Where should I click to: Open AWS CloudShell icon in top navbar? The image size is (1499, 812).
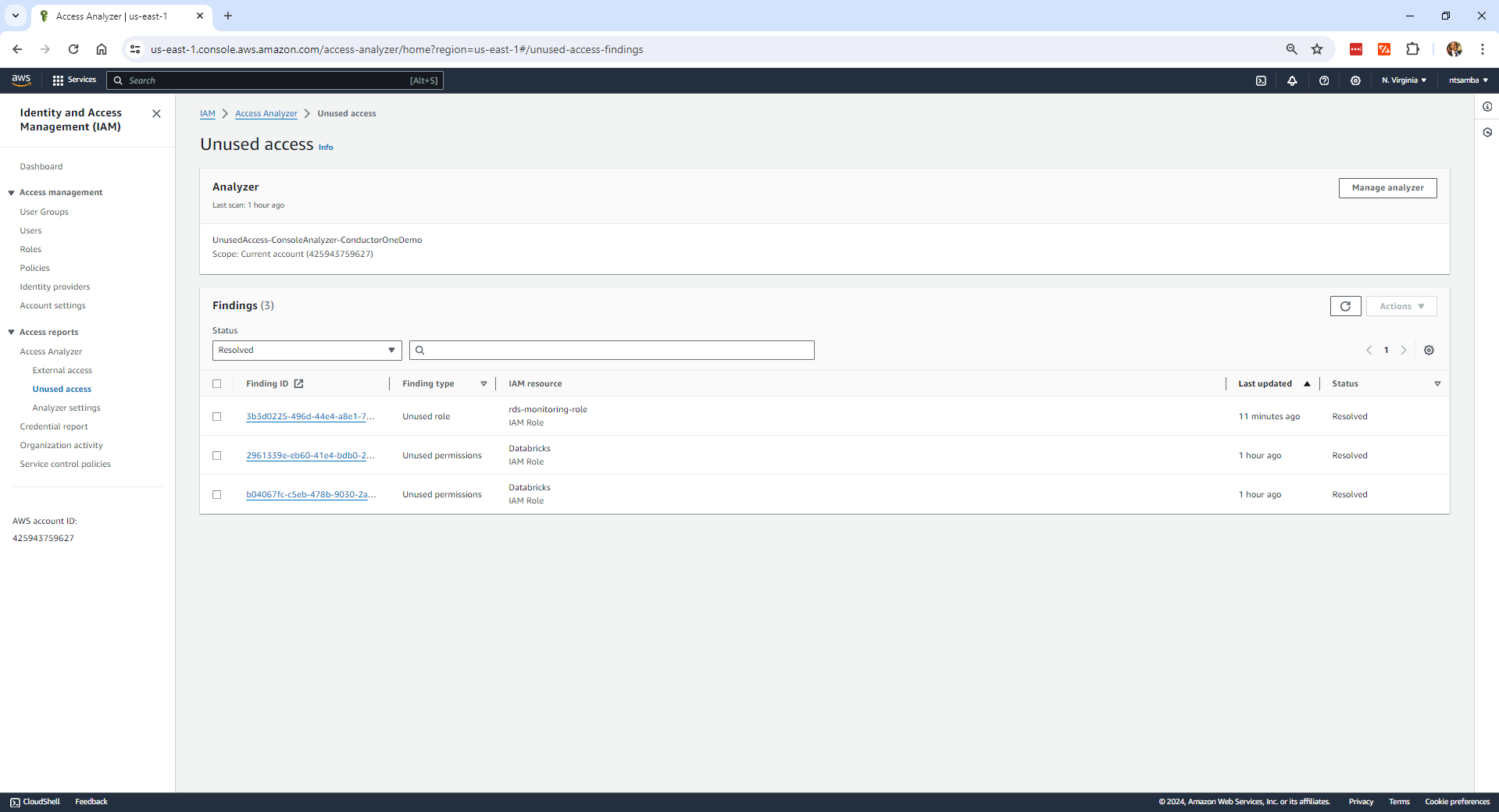click(1261, 80)
